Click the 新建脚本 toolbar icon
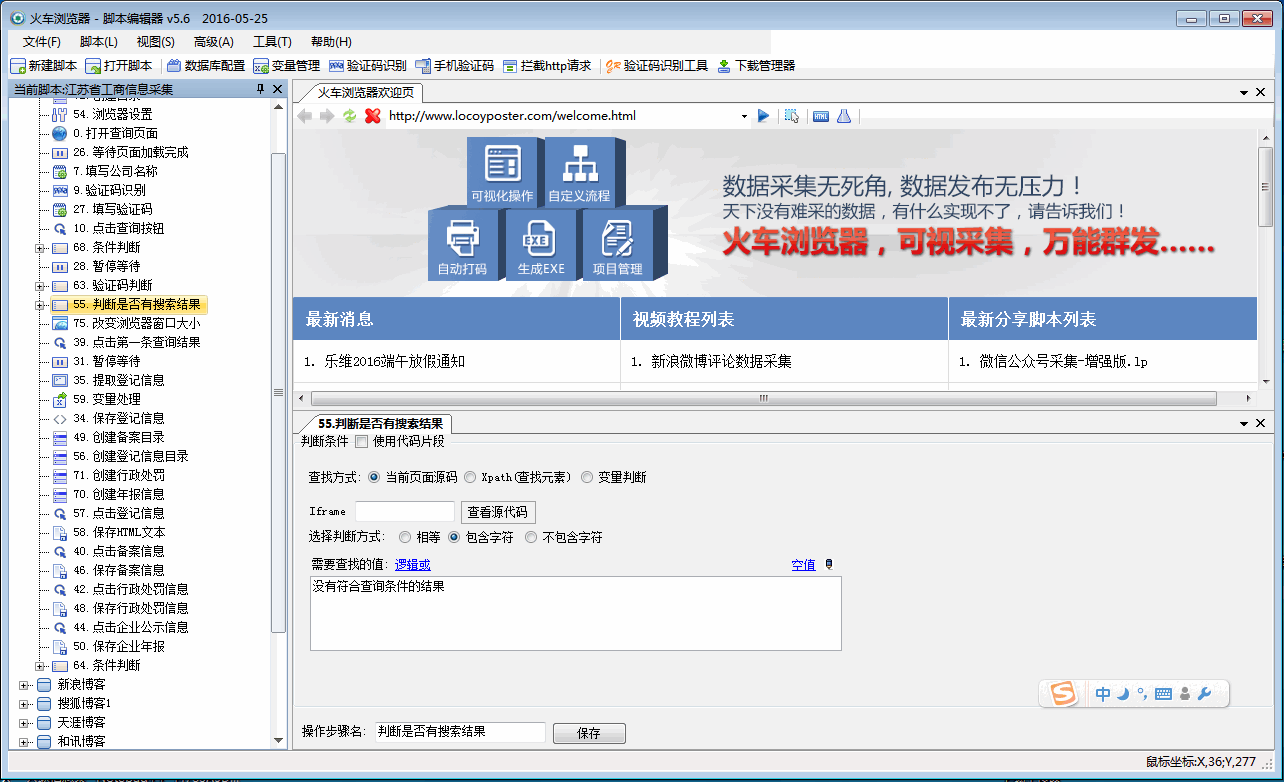Viewport: 1284px width, 782px height. coord(44,66)
